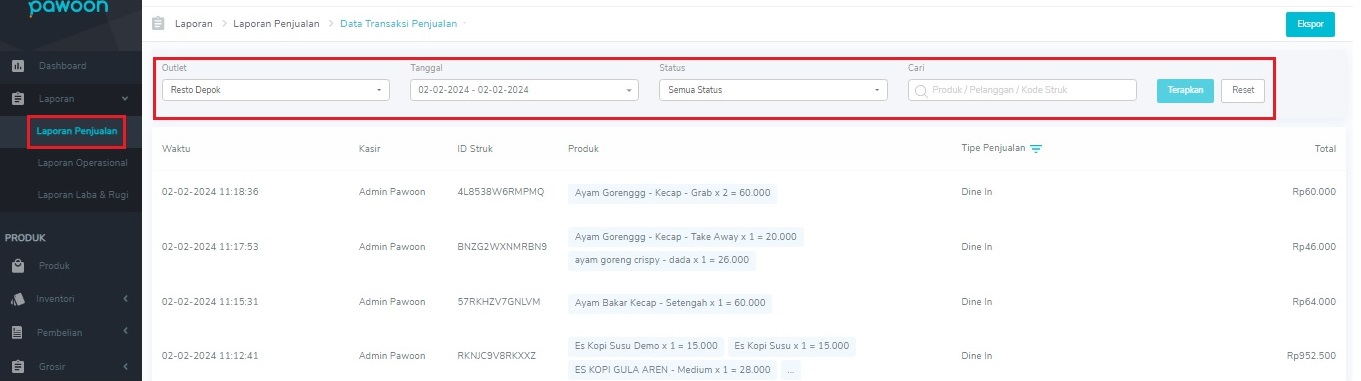Click the Rp46.000 total
The height and width of the screenshot is (381, 1361).
tap(1314, 246)
